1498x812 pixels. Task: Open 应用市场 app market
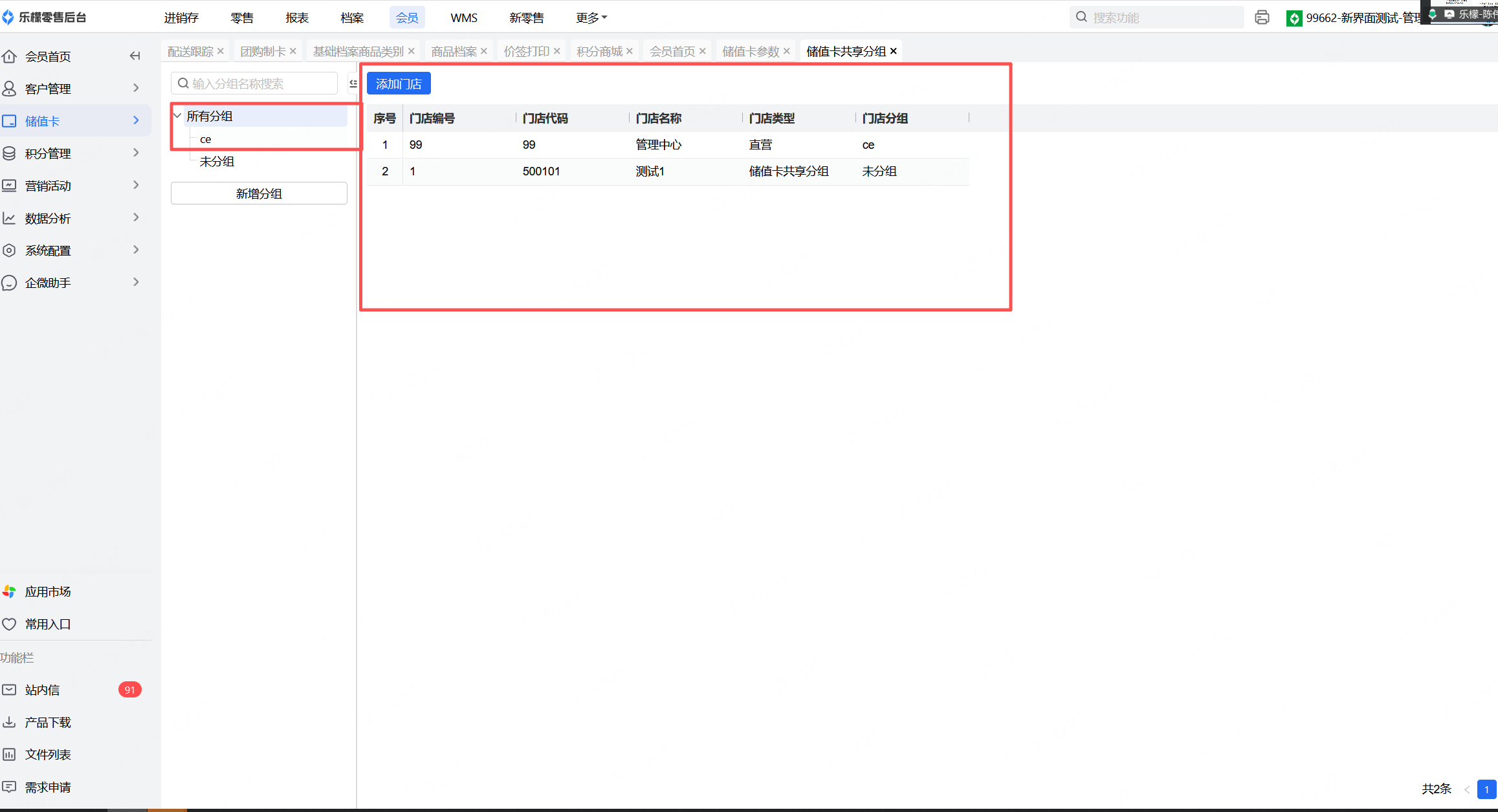pyautogui.click(x=47, y=591)
